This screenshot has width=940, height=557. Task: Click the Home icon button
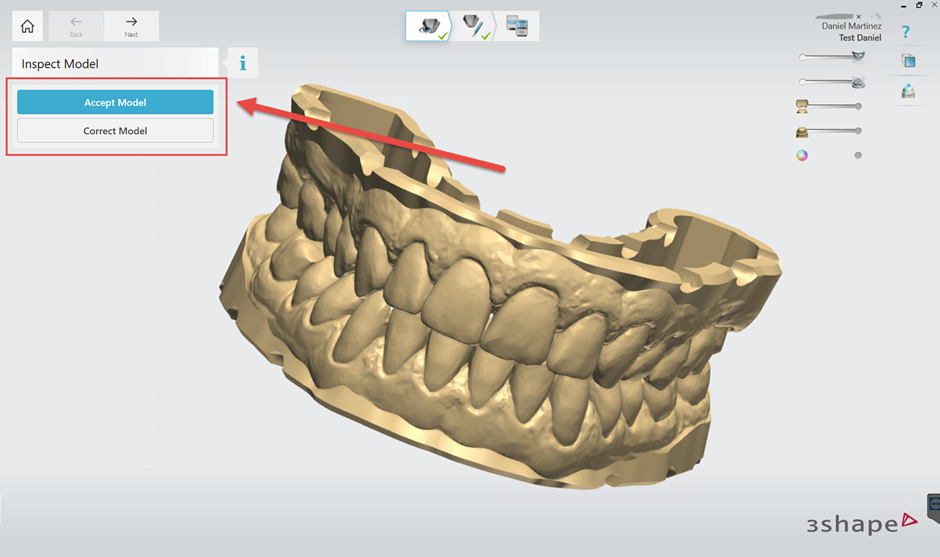pyautogui.click(x=27, y=27)
